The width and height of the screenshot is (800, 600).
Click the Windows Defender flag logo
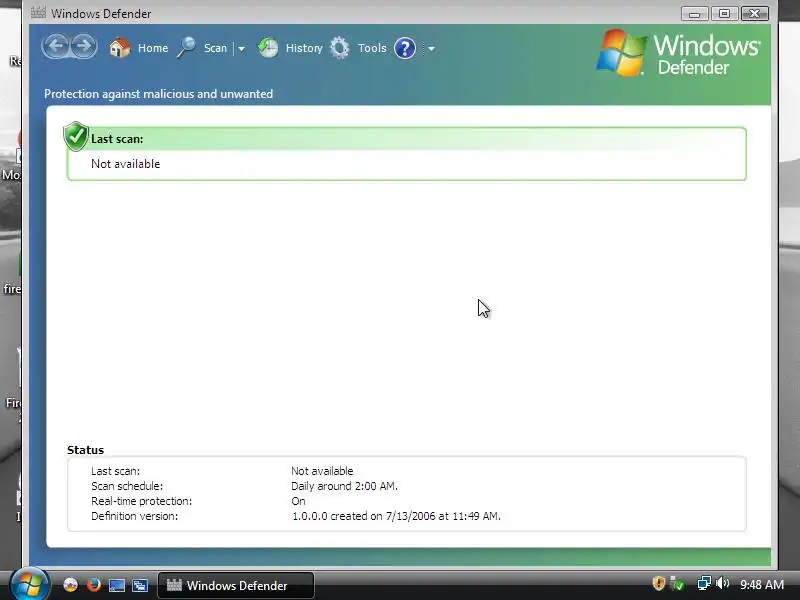(x=621, y=53)
